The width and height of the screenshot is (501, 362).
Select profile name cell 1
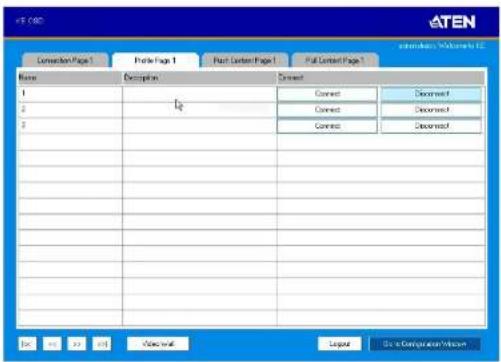[x=70, y=93]
